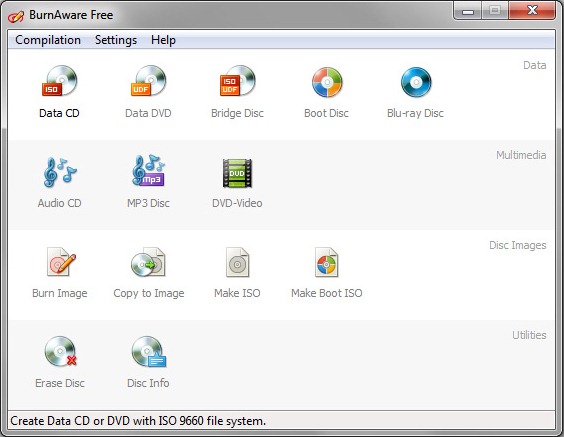The height and width of the screenshot is (437, 564).
Task: Open the Help menu
Action: tap(163, 40)
